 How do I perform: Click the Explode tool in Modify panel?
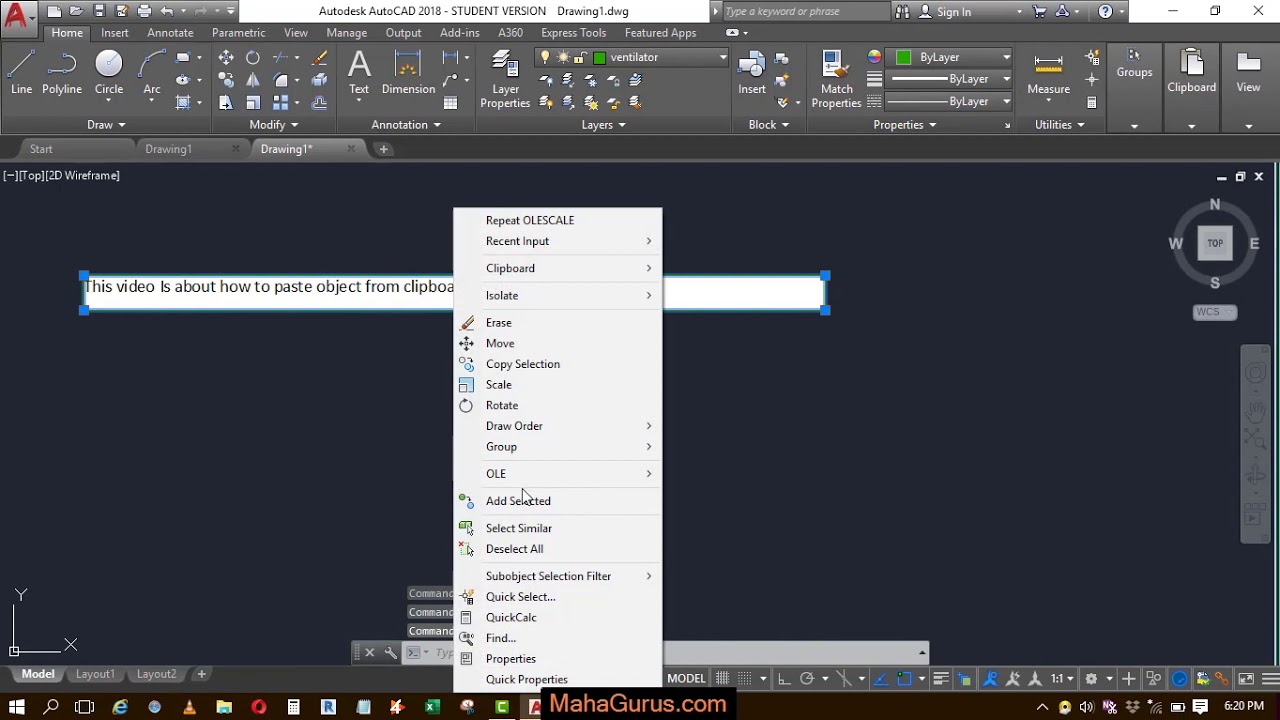[319, 80]
